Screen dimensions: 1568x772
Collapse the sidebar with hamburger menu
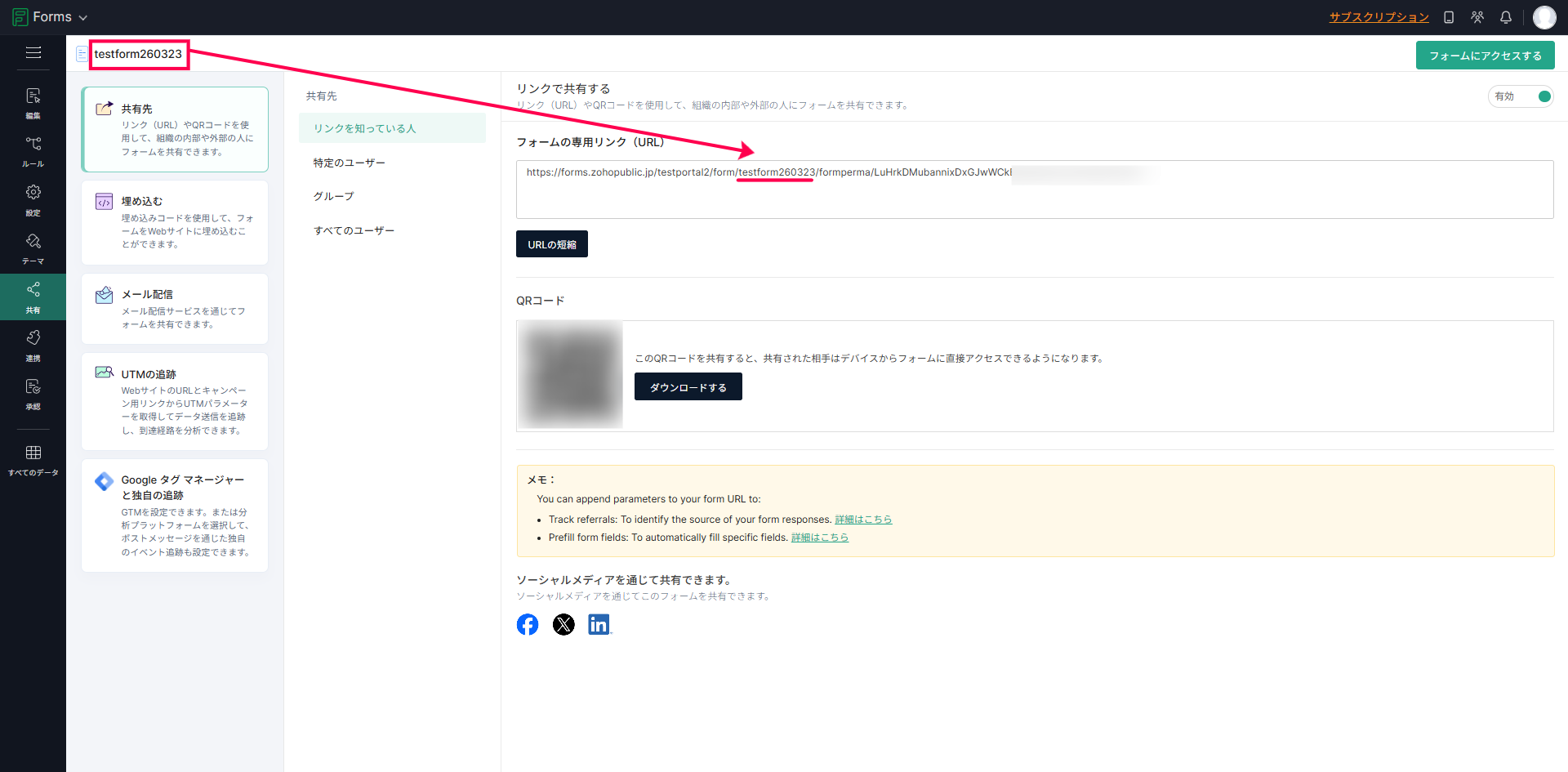[33, 53]
